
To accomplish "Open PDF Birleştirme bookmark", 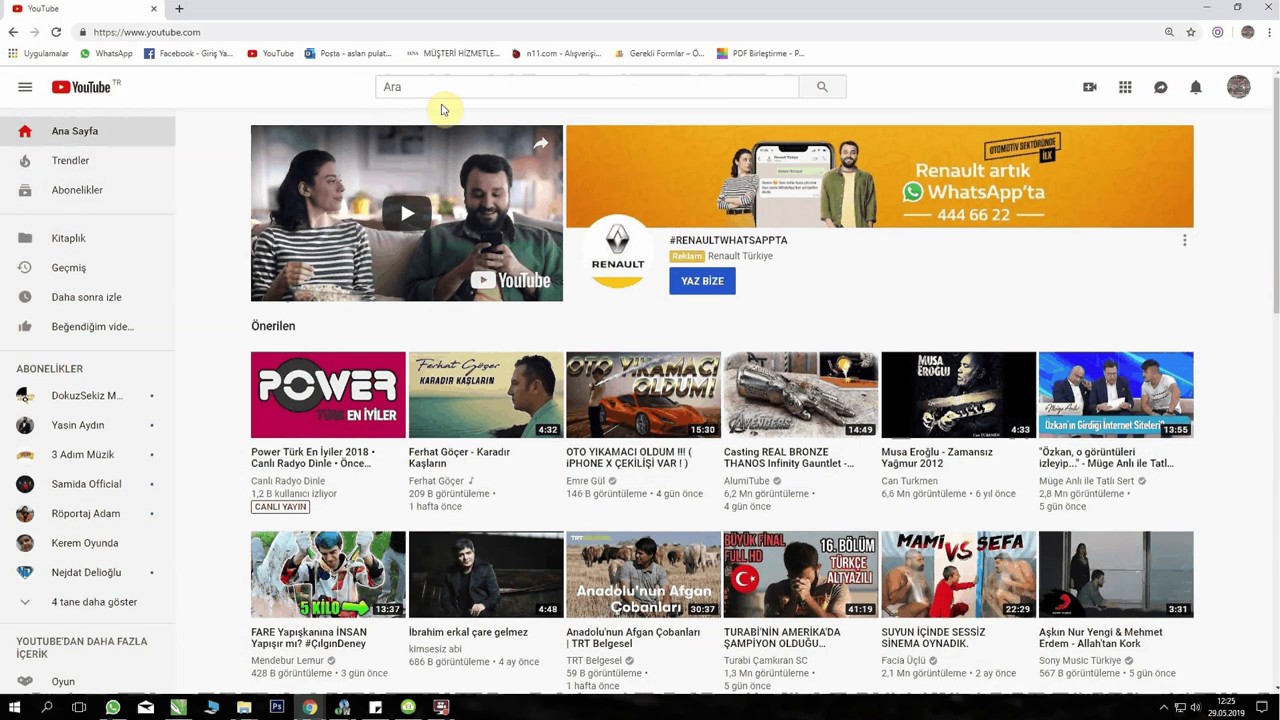I will pos(760,54).
